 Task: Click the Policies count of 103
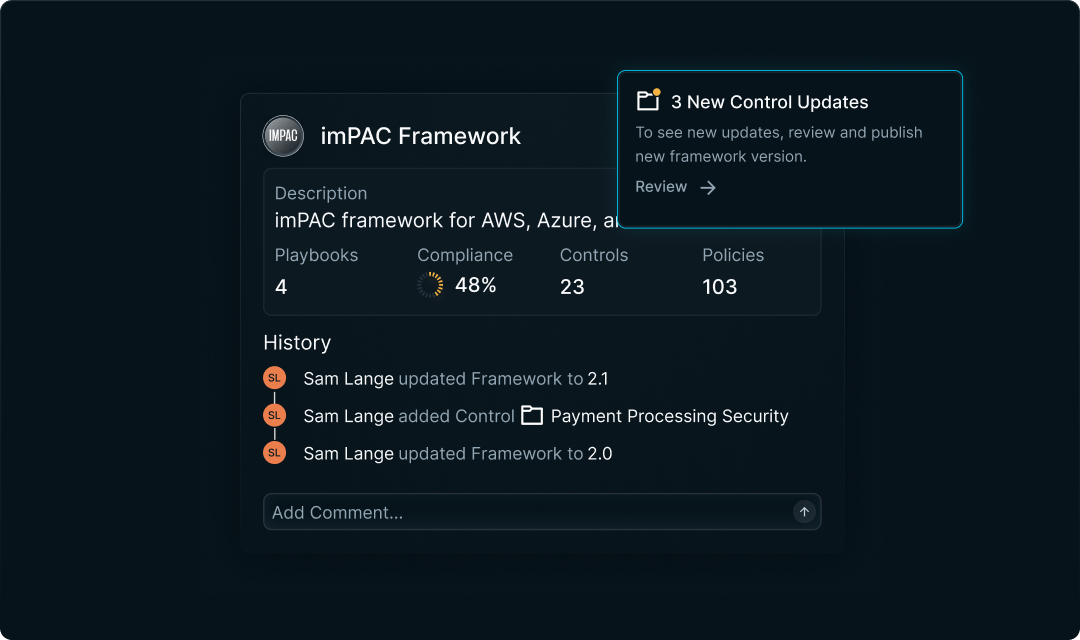(719, 287)
